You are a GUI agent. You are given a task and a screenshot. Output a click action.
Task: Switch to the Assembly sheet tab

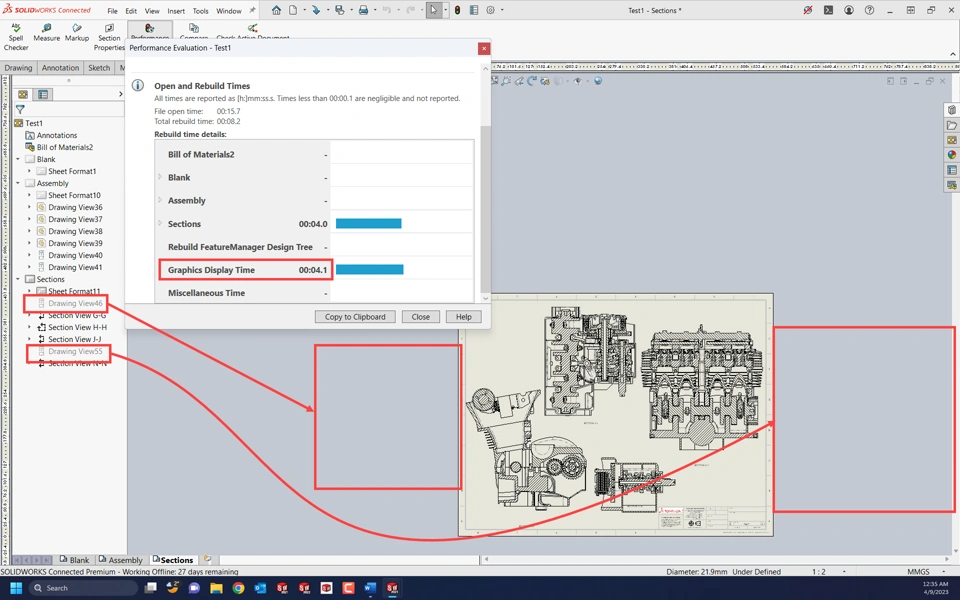(121, 560)
